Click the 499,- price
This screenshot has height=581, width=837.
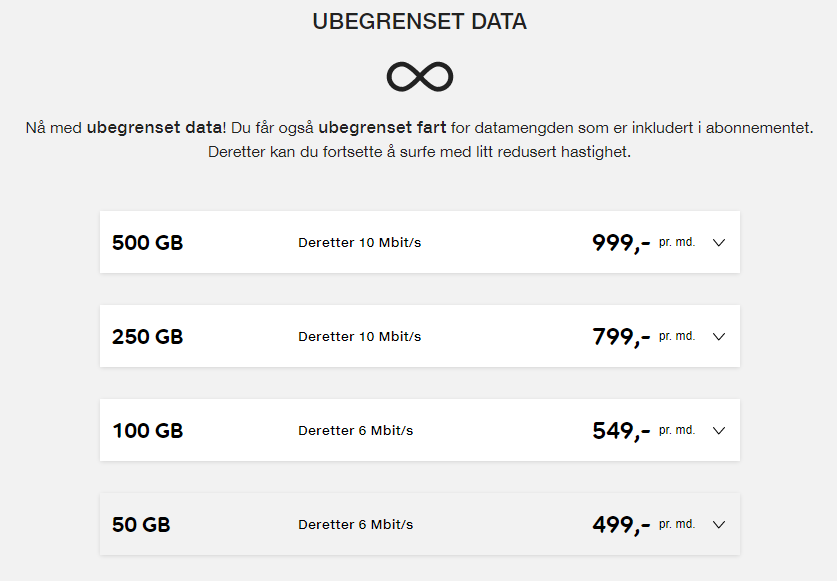tap(621, 525)
